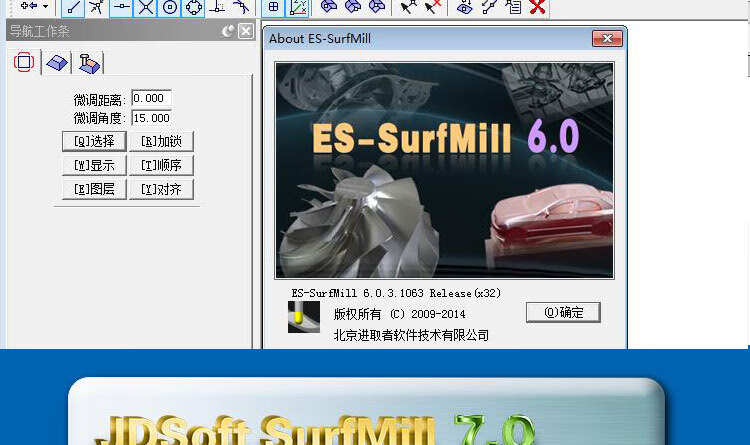Click the version text ES-SurfMill 6.0.3.1063 Release
Screen dimensions: 750x445
396,293
